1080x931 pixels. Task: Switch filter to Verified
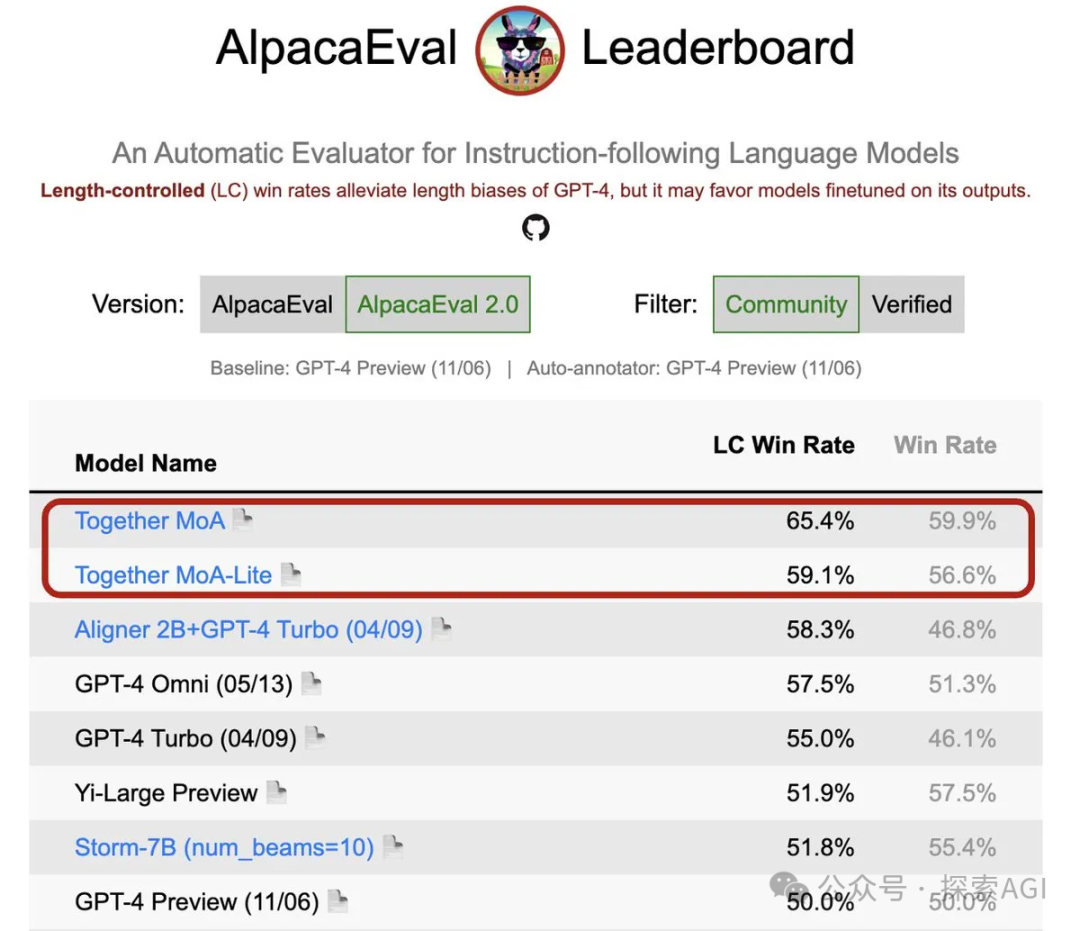pyautogui.click(x=912, y=304)
